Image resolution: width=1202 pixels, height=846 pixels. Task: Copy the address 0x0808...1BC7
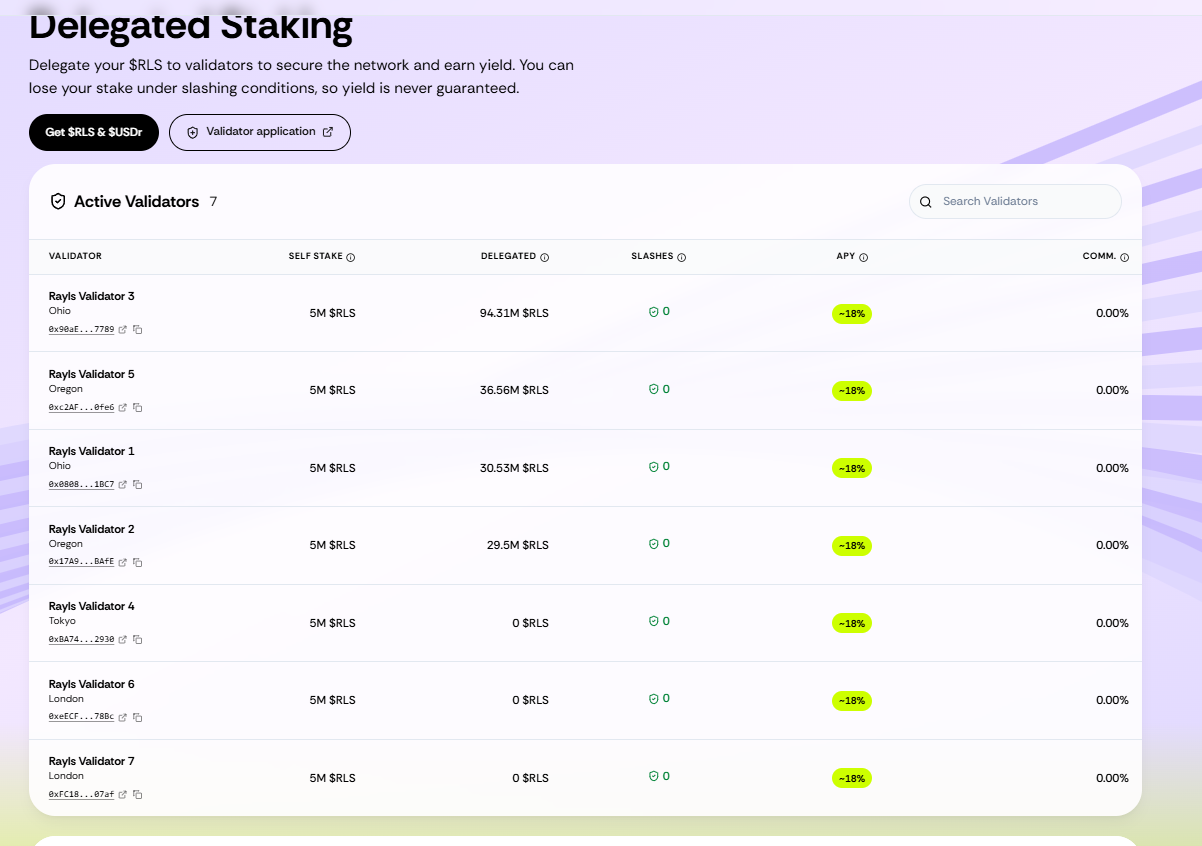pos(138,485)
